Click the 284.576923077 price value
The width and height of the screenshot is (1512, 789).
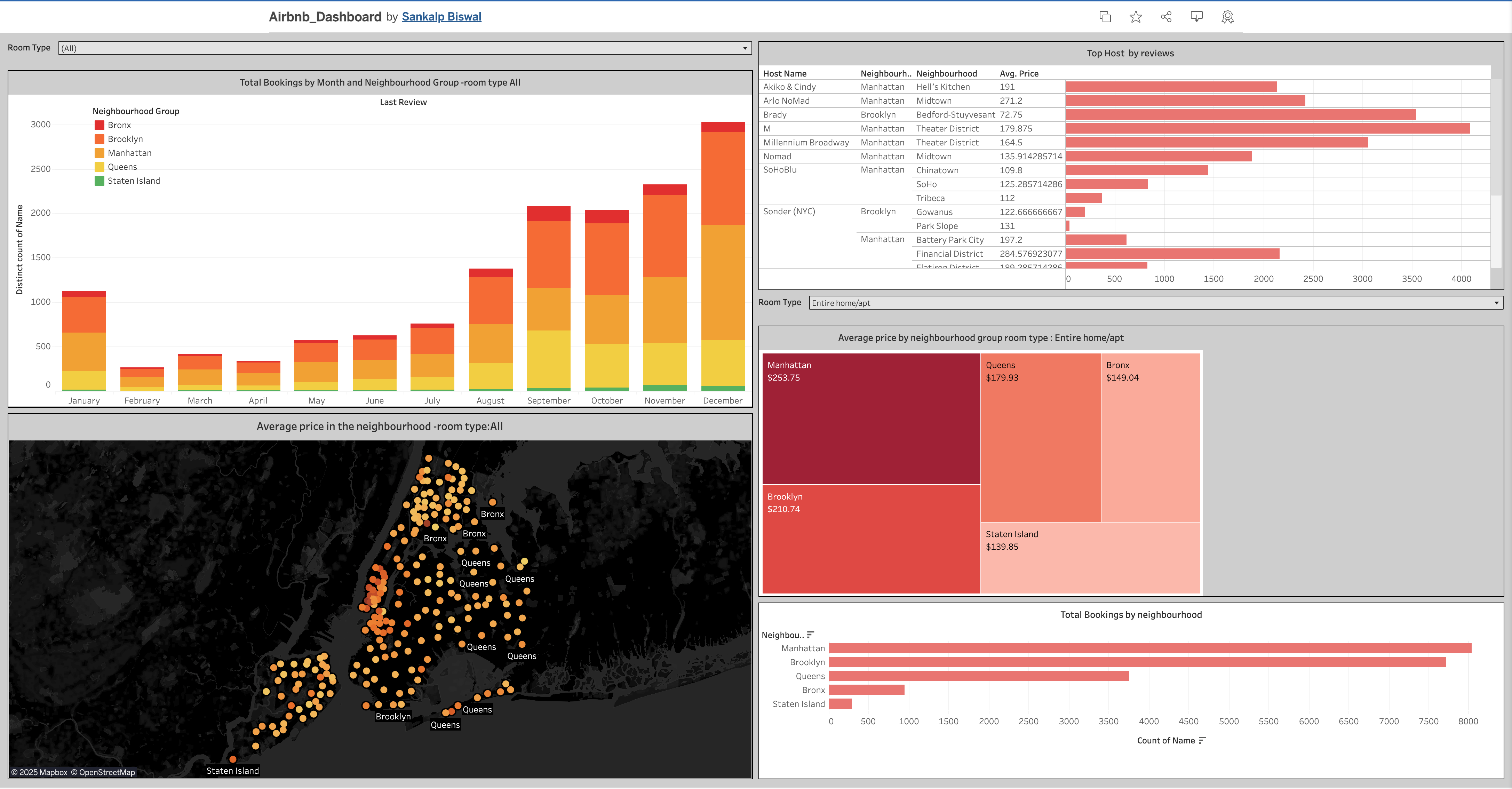click(1031, 254)
